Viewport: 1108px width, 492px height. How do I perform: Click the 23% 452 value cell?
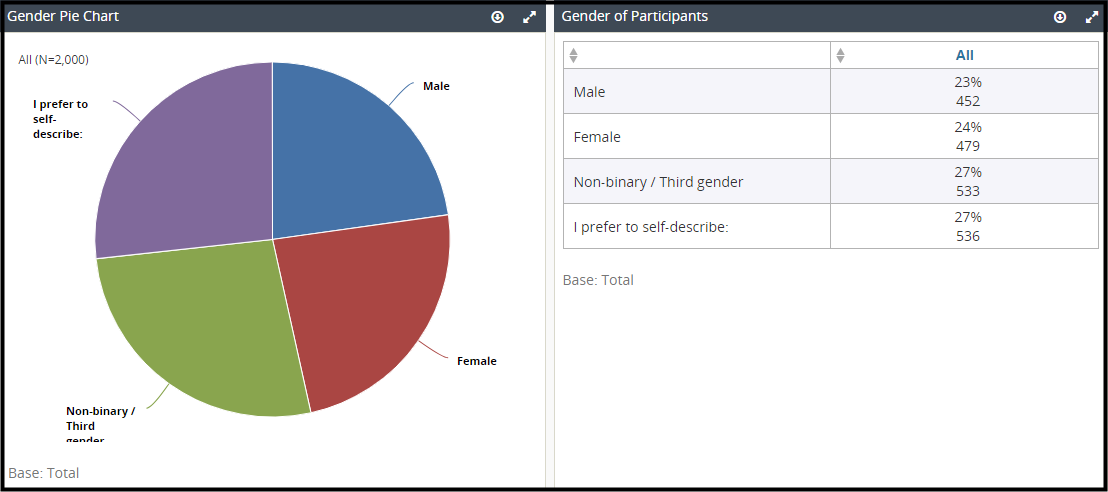tap(965, 91)
